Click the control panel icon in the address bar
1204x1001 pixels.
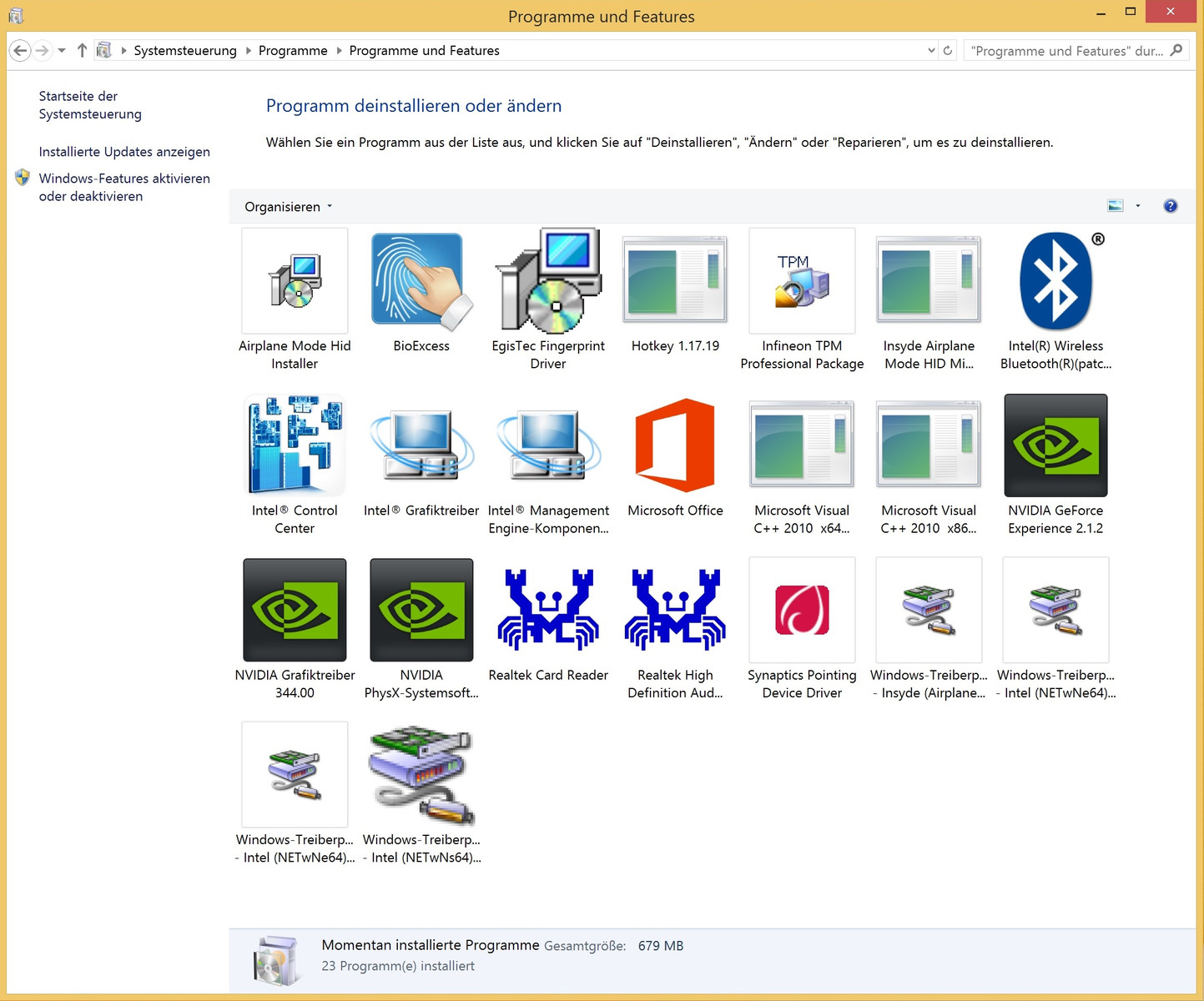click(x=103, y=51)
